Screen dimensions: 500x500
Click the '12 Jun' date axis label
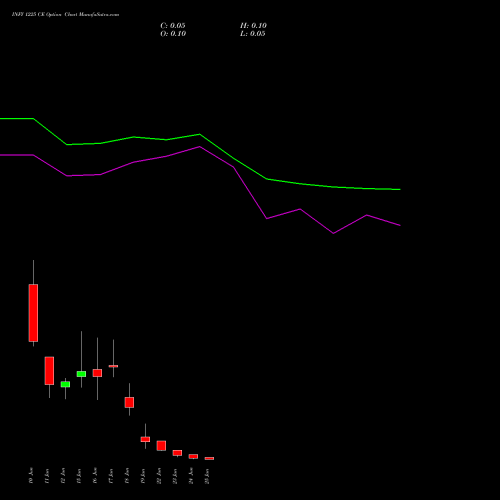[63, 476]
